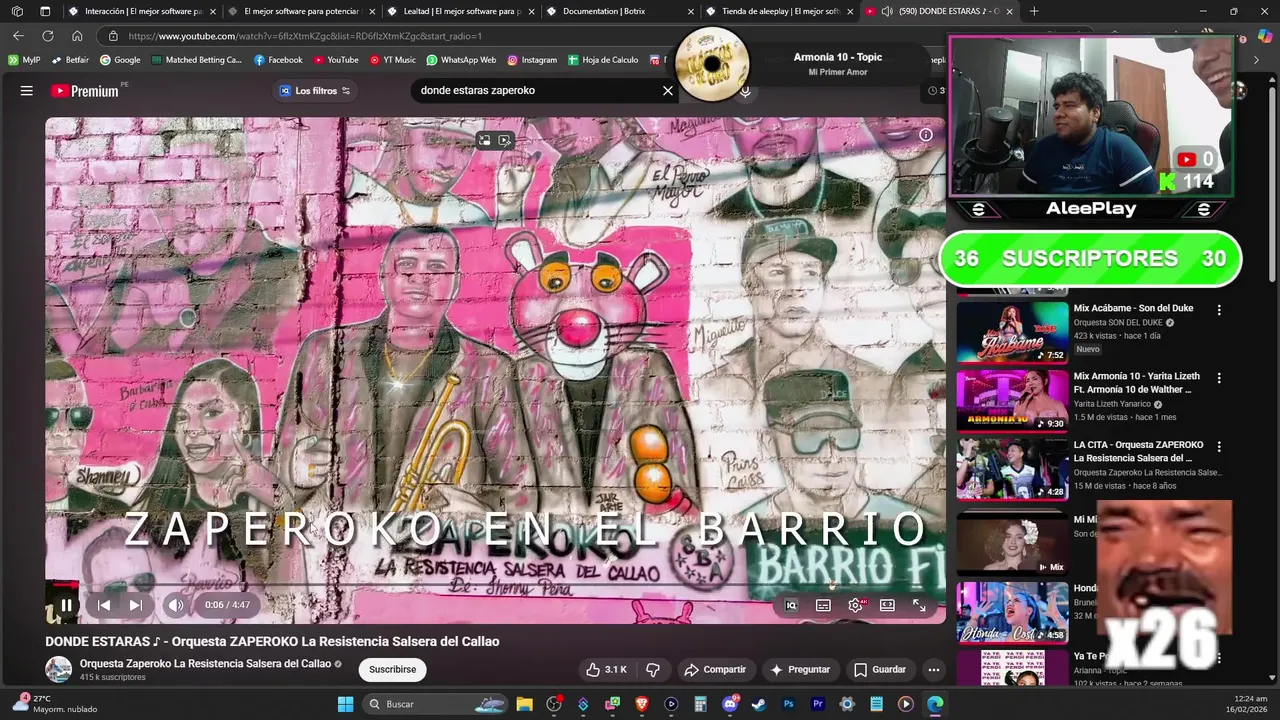Viewport: 1280px width, 720px height.
Task: Share the video via Compartir button
Action: [x=714, y=669]
